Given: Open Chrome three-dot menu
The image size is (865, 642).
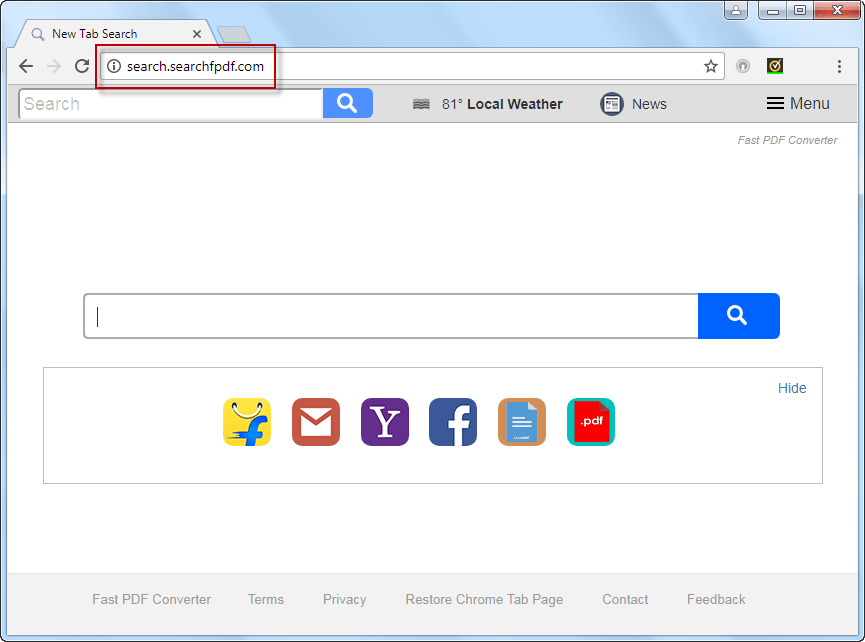Looking at the screenshot, I should pyautogui.click(x=839, y=66).
